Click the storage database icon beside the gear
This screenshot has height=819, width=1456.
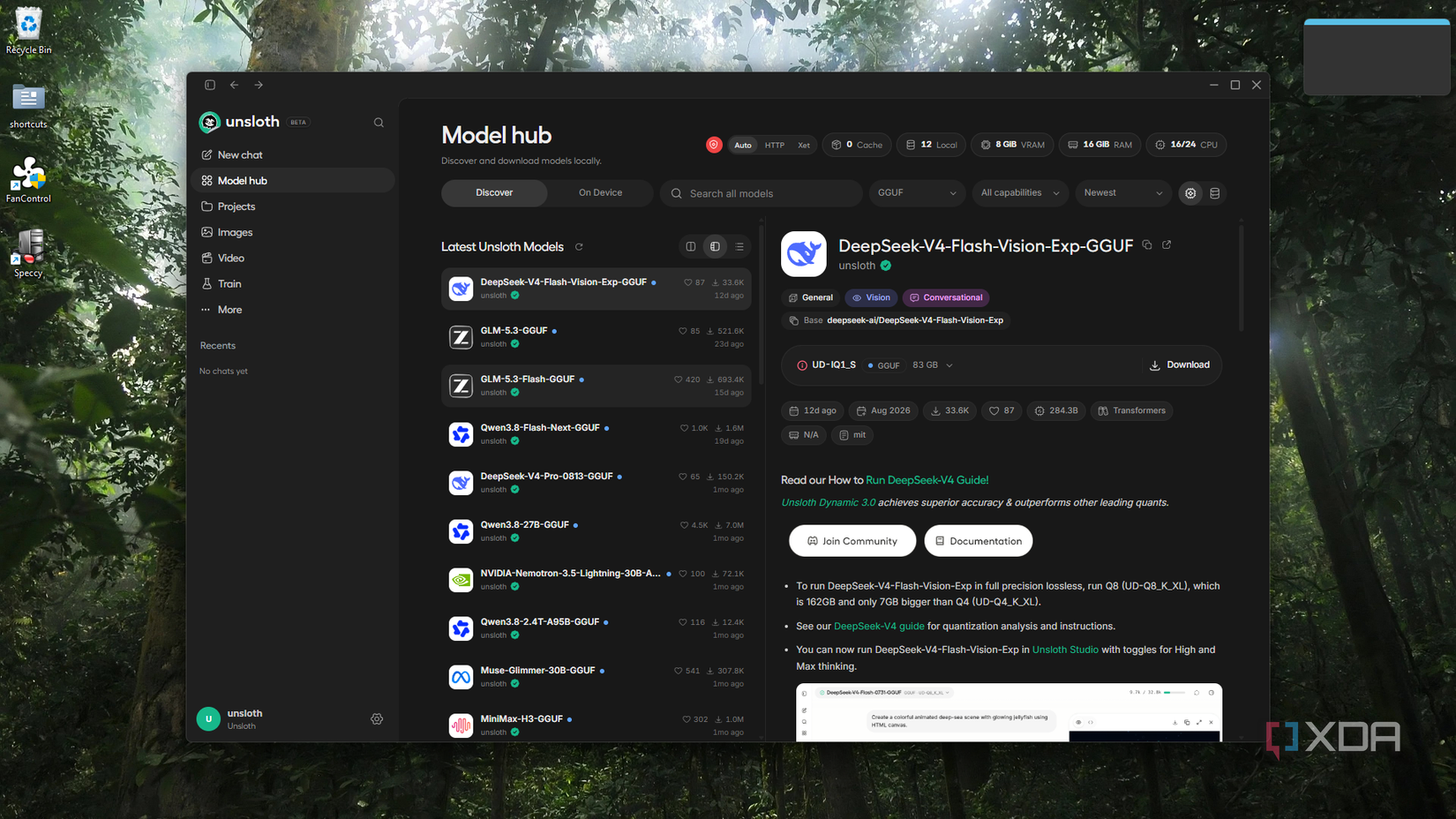1215,193
